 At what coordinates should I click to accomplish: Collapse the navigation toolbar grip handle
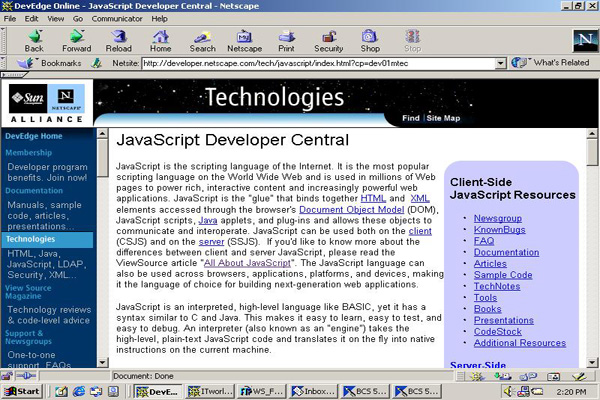pos(3,41)
